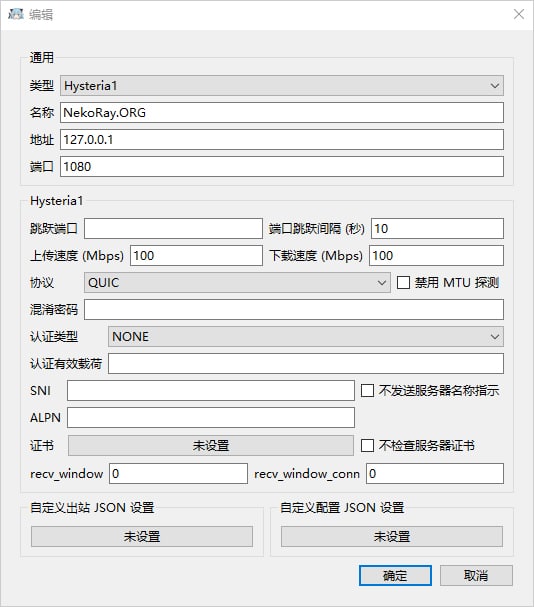Click the NekoRay app icon in title bar

16,14
